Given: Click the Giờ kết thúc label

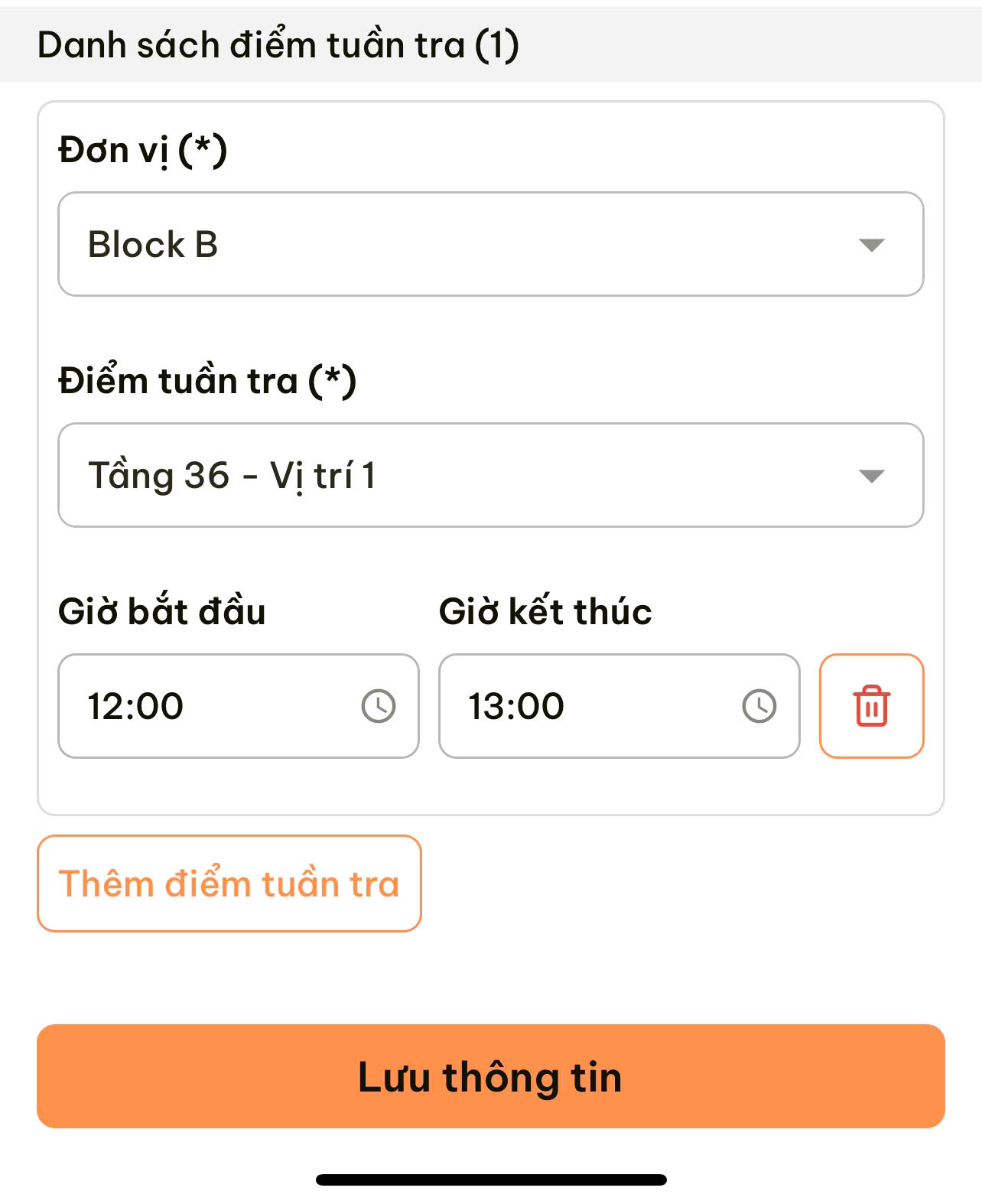Looking at the screenshot, I should click(x=545, y=612).
